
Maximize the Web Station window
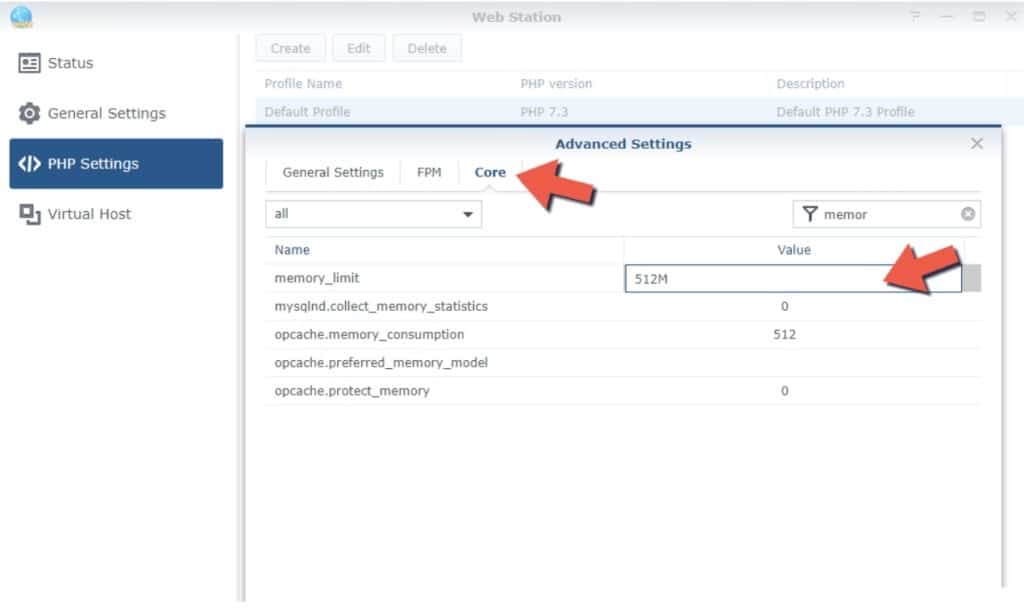pos(979,16)
